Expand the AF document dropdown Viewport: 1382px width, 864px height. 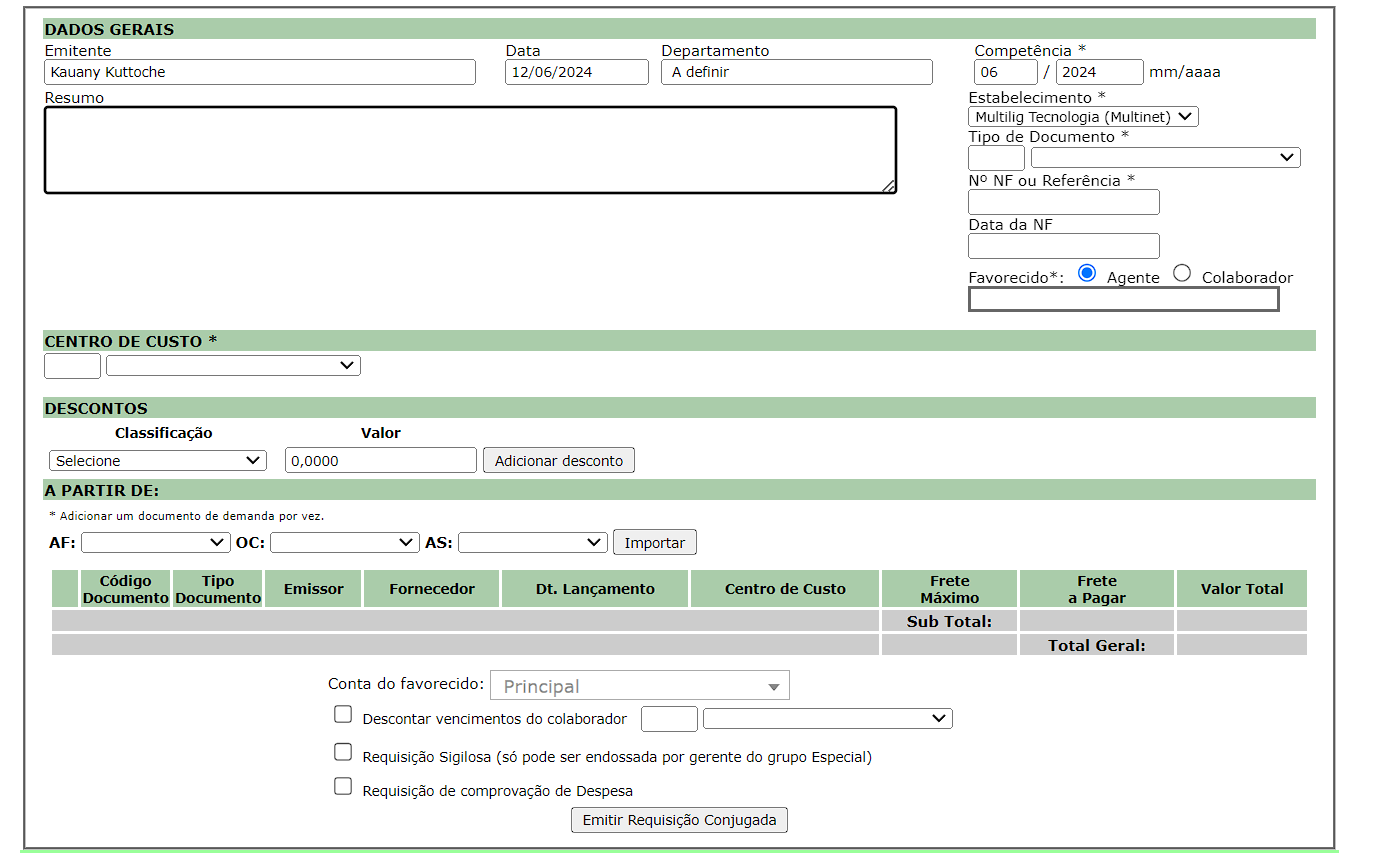(155, 542)
